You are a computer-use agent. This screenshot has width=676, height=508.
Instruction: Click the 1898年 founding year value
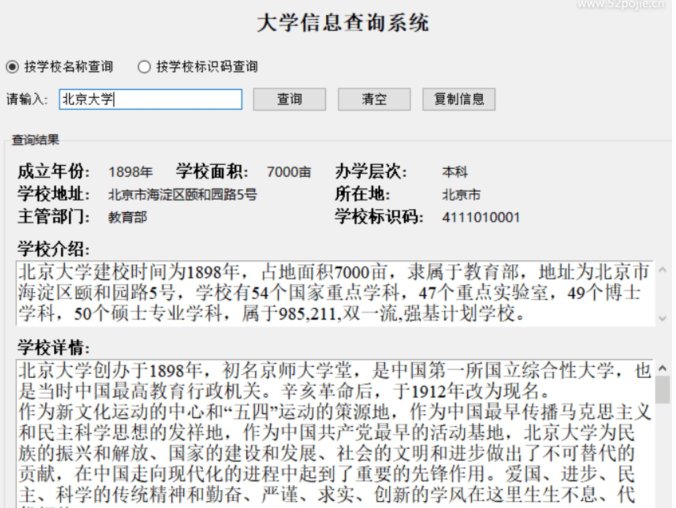[131, 172]
